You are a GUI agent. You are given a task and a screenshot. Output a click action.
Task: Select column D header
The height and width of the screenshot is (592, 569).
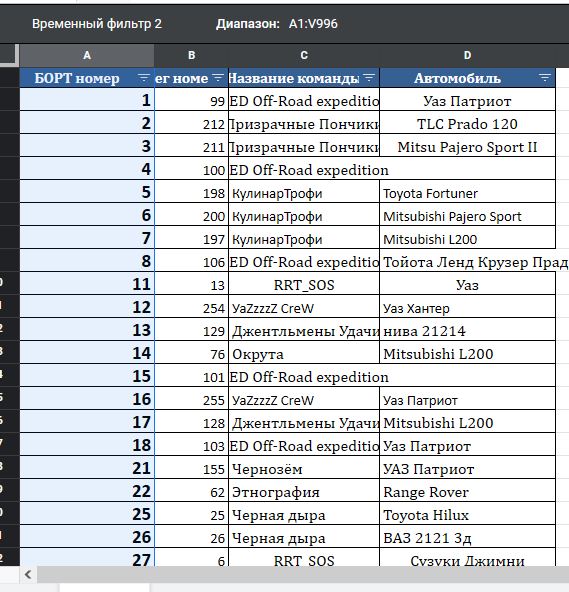click(x=467, y=56)
